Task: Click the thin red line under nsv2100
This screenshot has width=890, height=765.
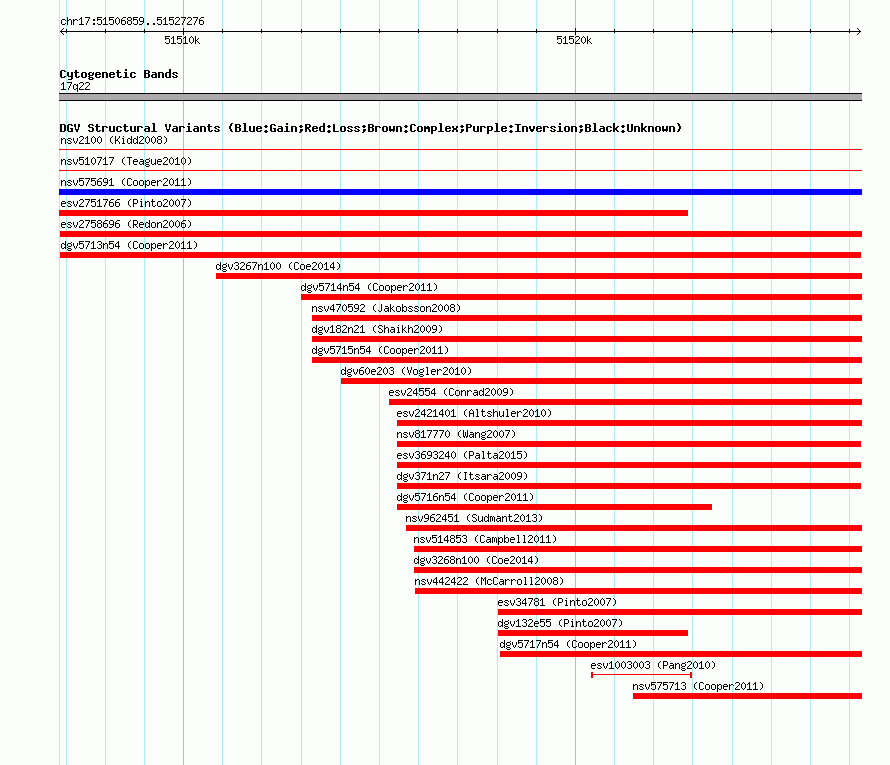Action: point(460,149)
